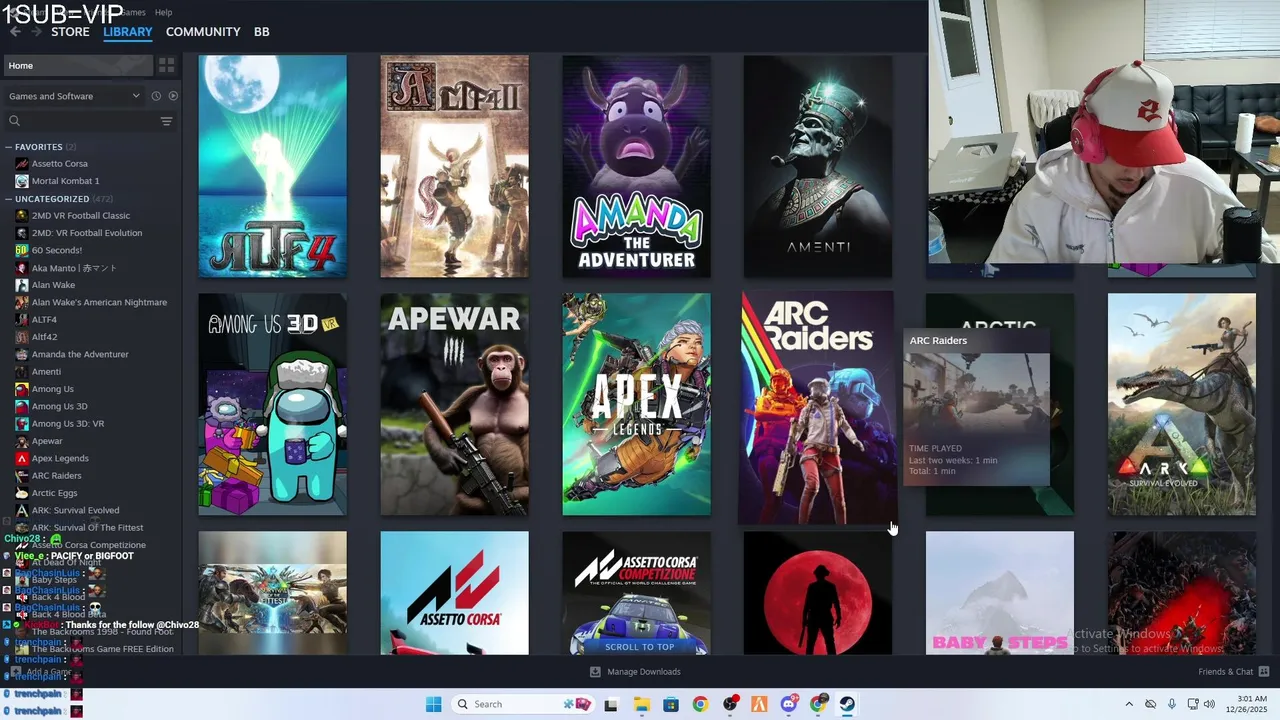Open Discord from the taskbar

pyautogui.click(x=789, y=704)
